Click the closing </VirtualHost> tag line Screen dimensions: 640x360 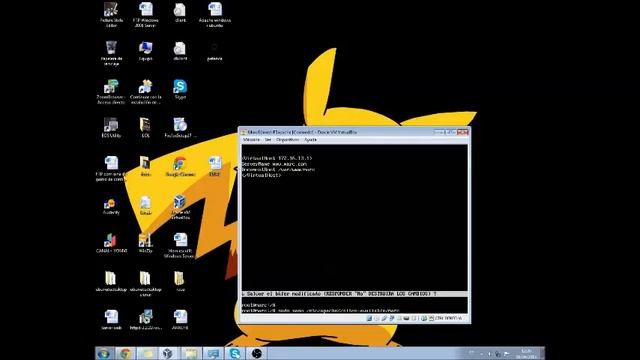pyautogui.click(x=261, y=175)
